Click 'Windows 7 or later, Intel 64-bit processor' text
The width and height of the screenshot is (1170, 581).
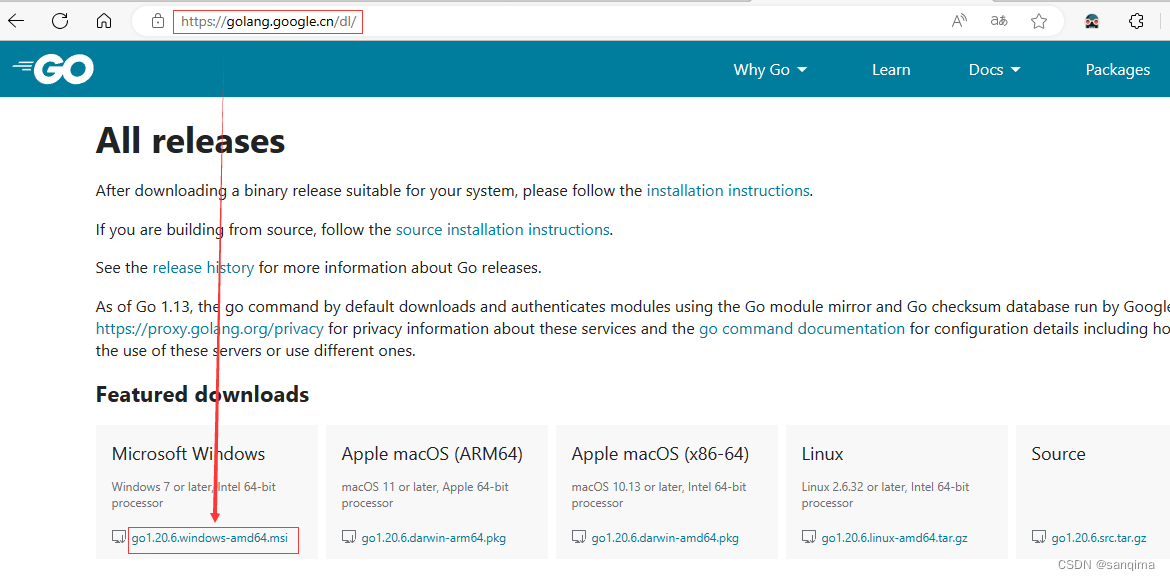click(193, 494)
